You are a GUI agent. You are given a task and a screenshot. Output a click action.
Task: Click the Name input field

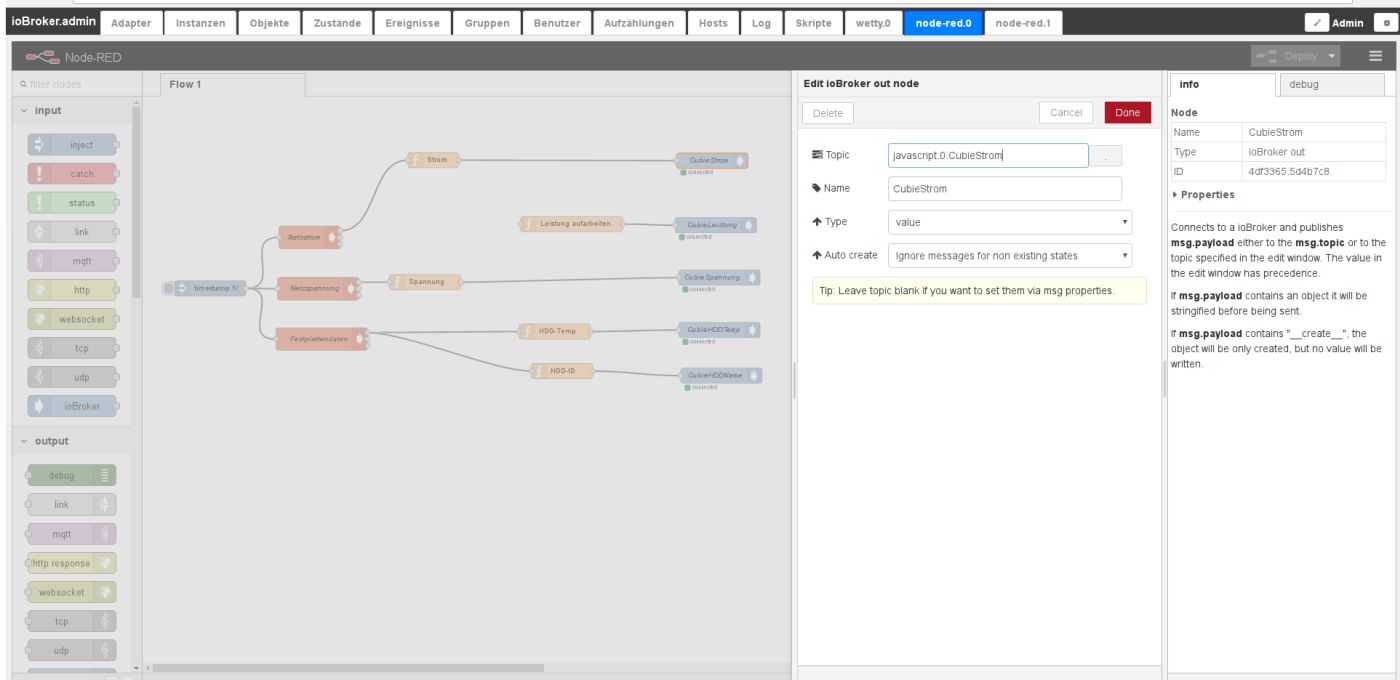pos(1004,188)
